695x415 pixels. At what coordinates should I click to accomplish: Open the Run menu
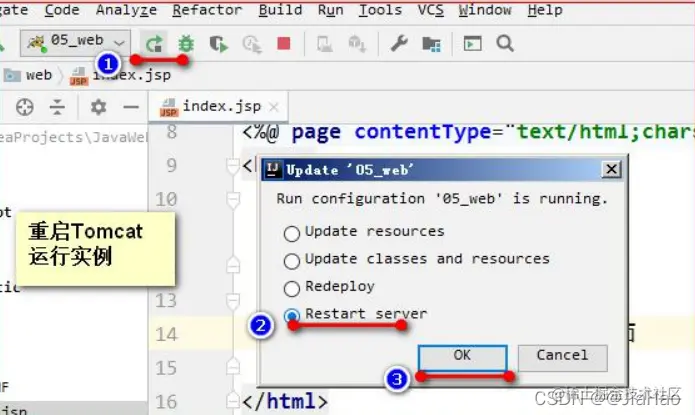point(331,10)
